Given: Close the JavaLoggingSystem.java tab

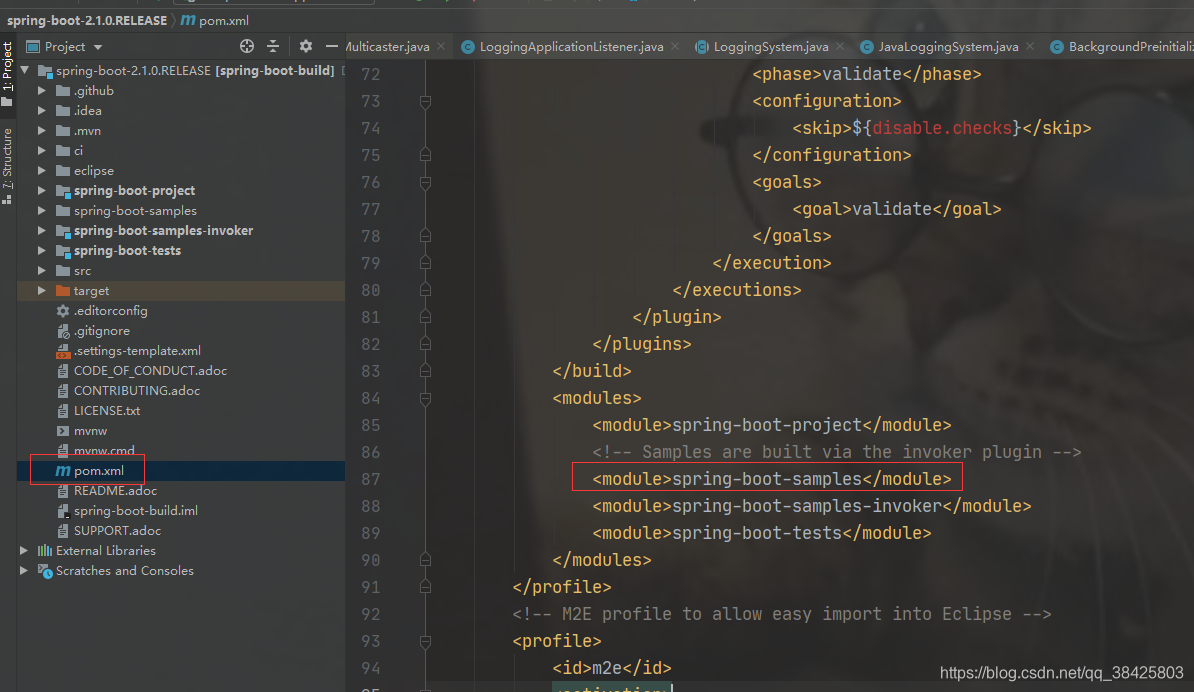Looking at the screenshot, I should [1030, 46].
